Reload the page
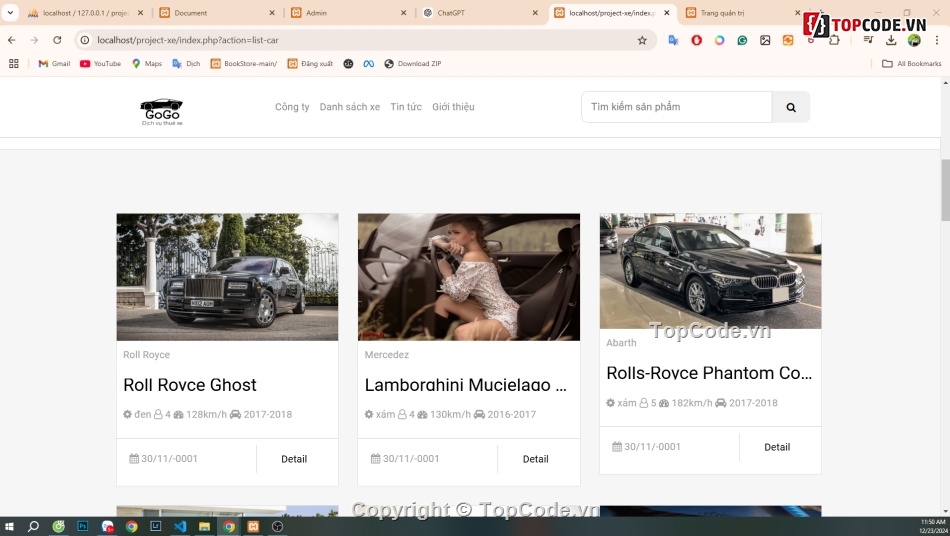The height and width of the screenshot is (536, 950). [x=57, y=40]
